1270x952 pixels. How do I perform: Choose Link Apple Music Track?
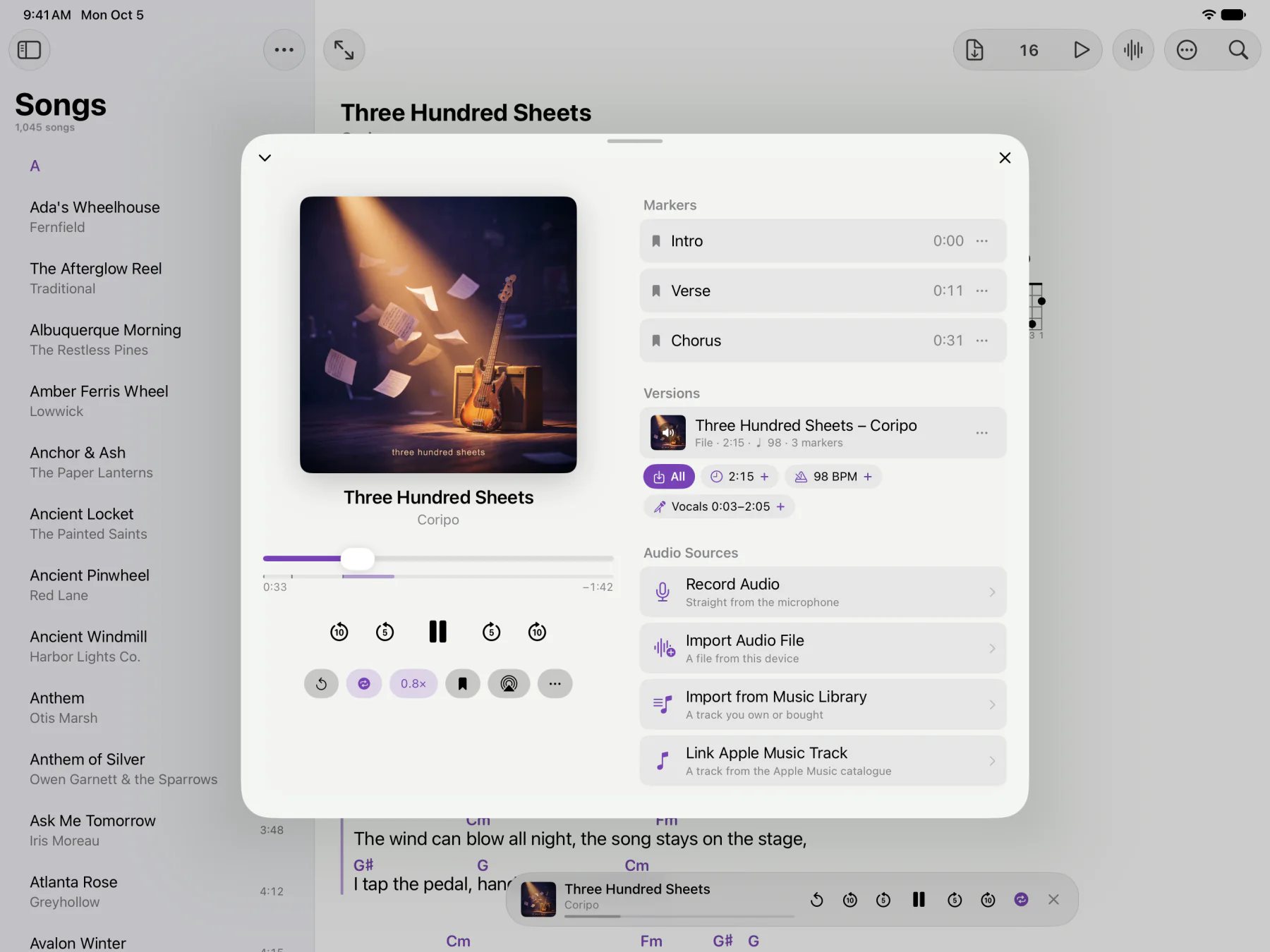(x=823, y=761)
